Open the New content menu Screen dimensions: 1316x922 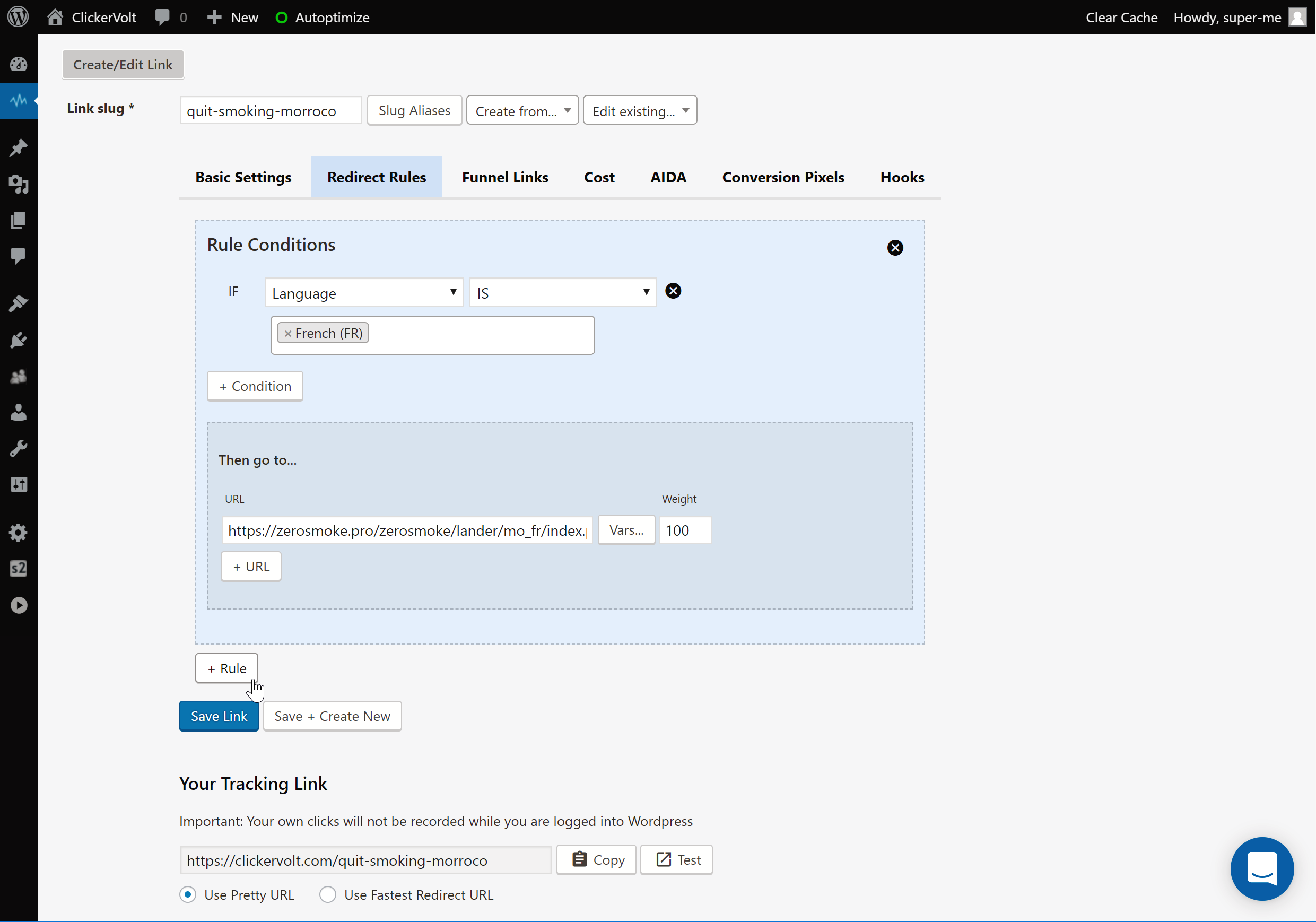[x=233, y=17]
